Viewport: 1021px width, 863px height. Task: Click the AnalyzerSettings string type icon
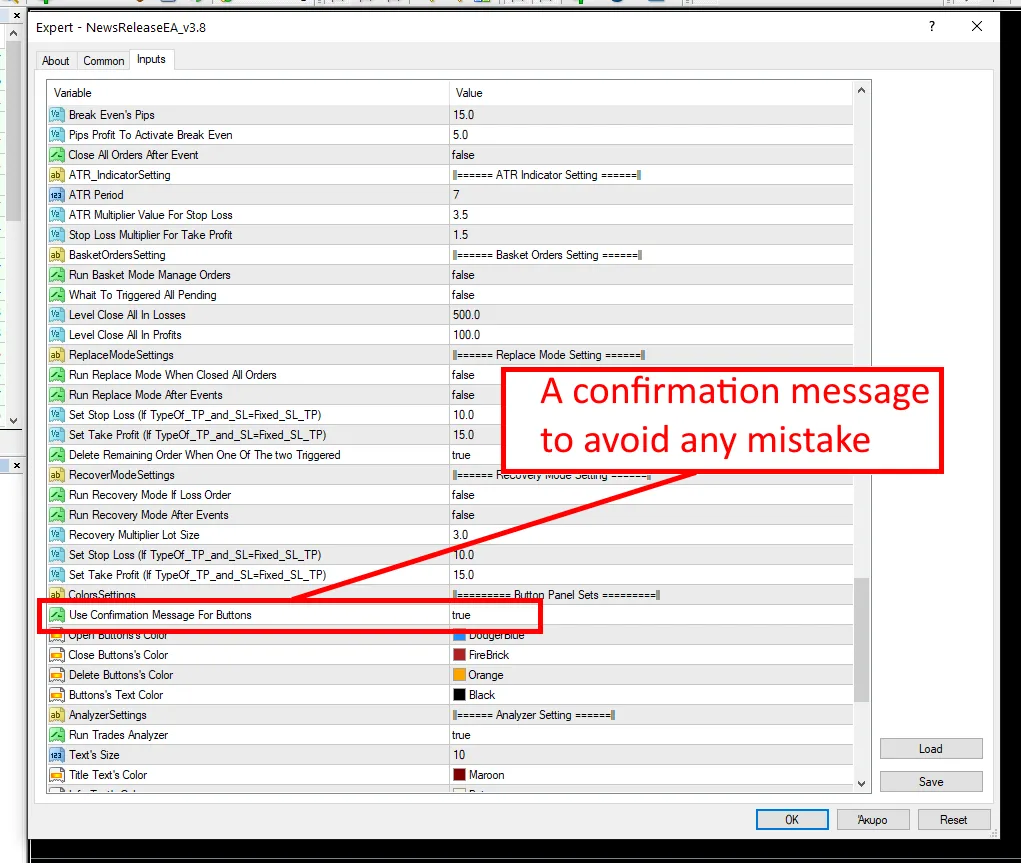click(x=57, y=715)
